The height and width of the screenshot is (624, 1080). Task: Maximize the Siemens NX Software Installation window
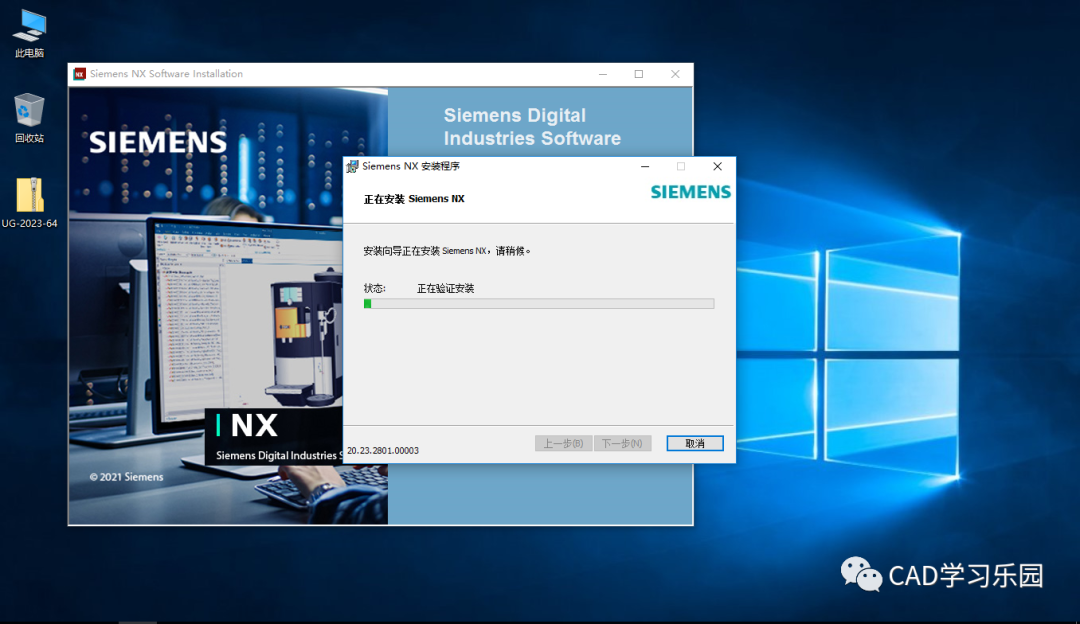(638, 74)
